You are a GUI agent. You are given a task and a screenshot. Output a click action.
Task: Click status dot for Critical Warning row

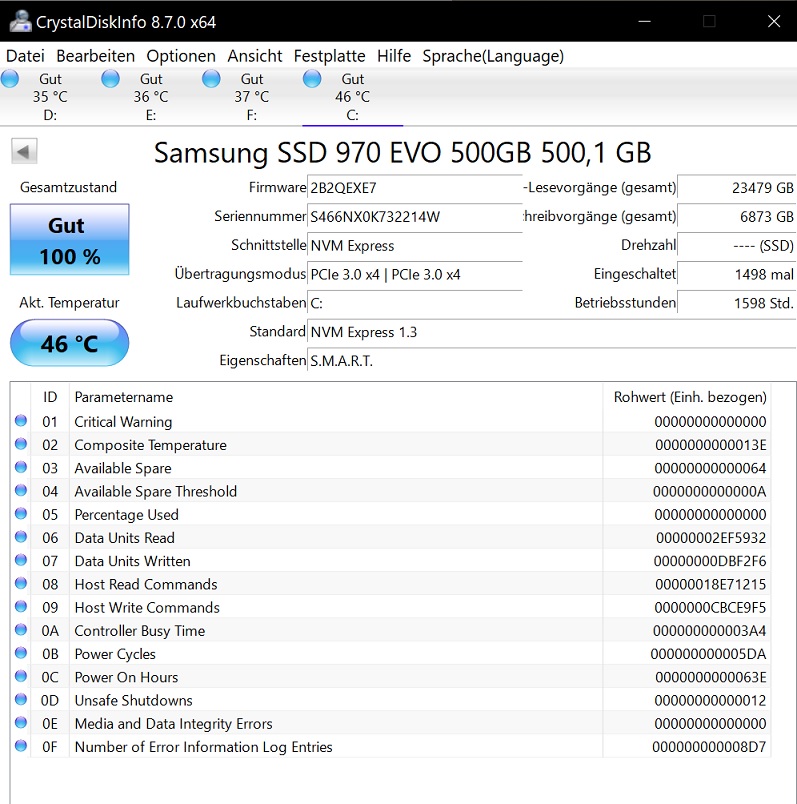pyautogui.click(x=21, y=421)
